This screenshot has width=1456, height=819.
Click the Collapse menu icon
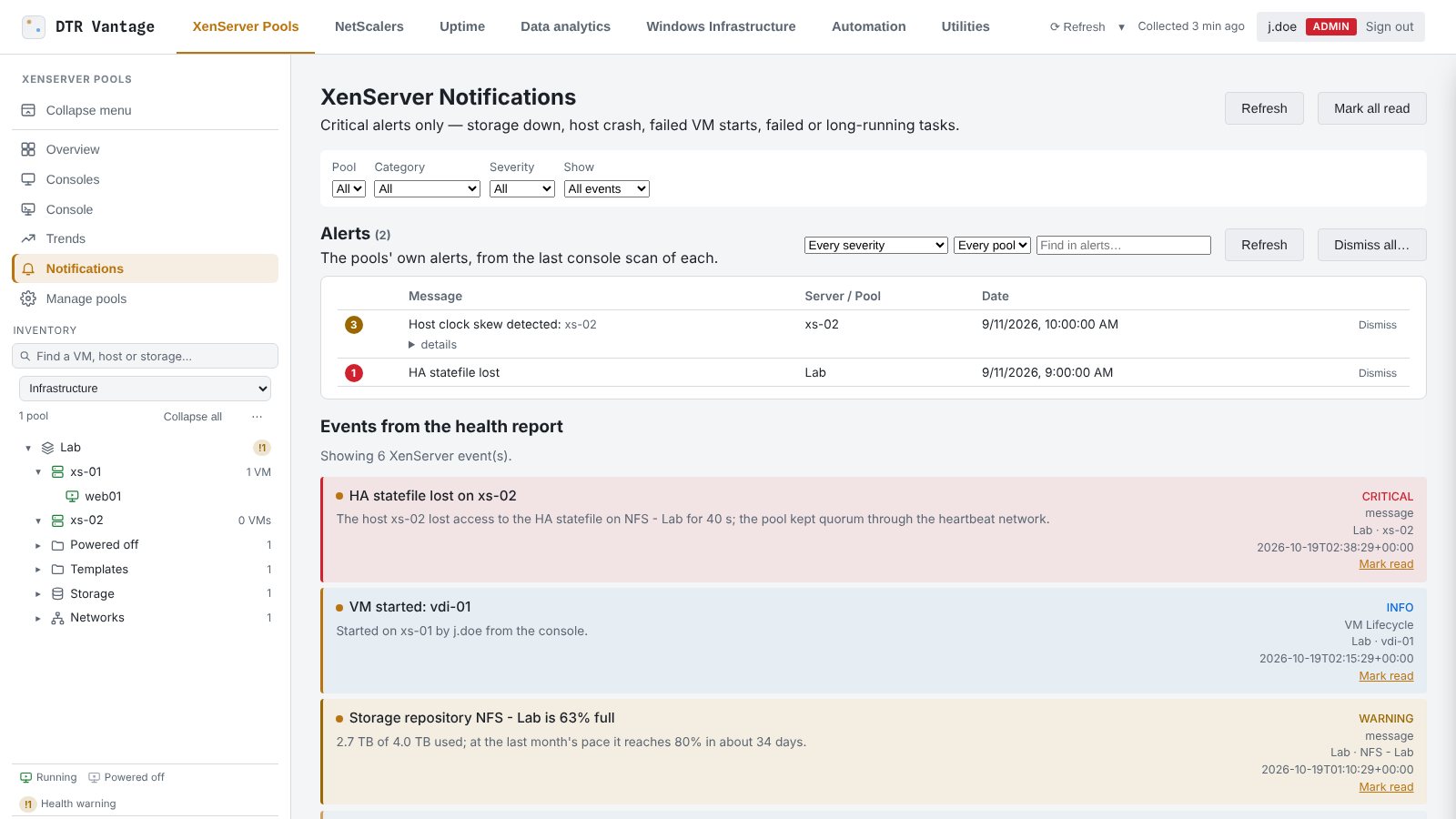click(x=28, y=110)
